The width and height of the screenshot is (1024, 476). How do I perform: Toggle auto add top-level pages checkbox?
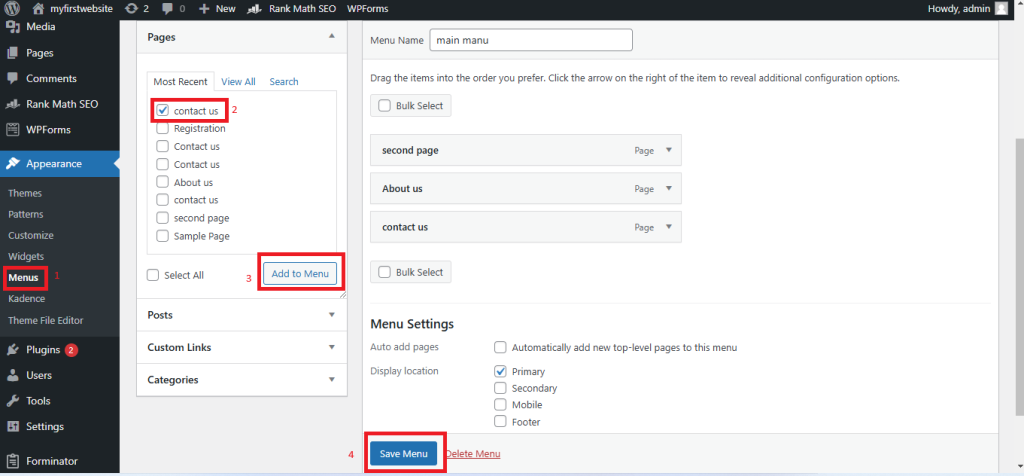[x=500, y=347]
